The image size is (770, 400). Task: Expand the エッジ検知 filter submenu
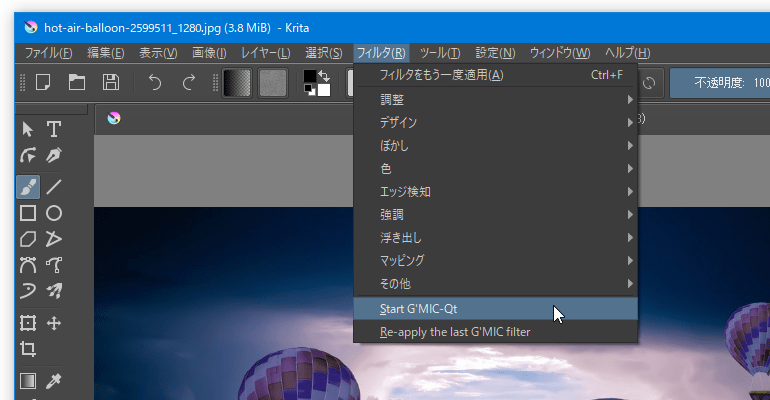[x=495, y=192]
